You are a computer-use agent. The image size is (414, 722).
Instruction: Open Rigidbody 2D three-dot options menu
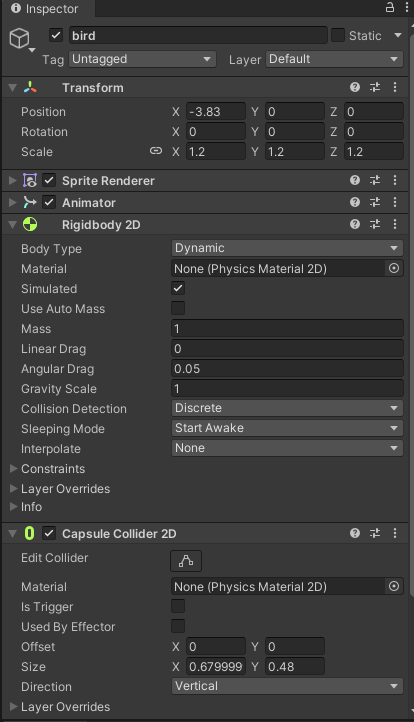395,224
